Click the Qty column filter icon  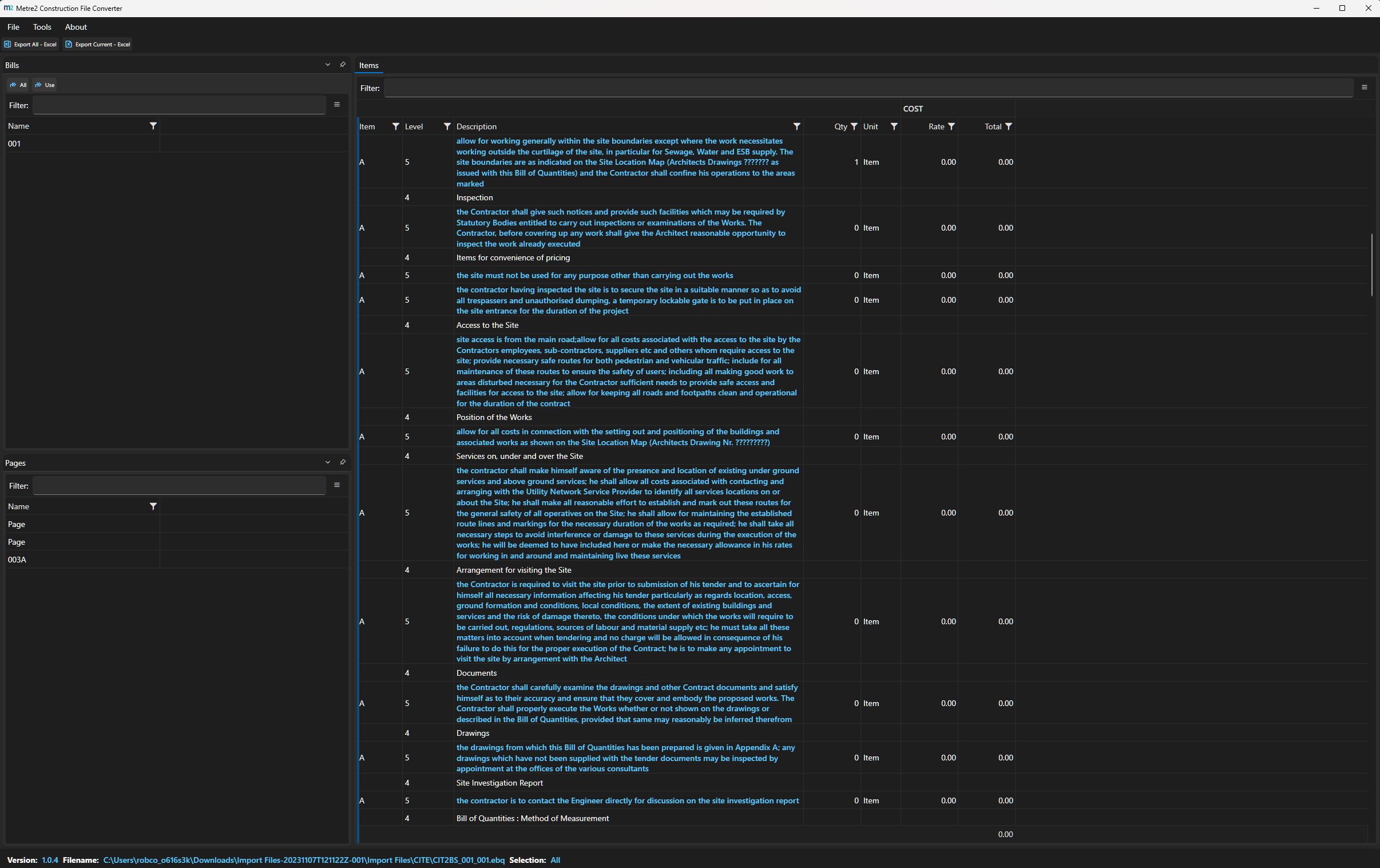coord(854,126)
